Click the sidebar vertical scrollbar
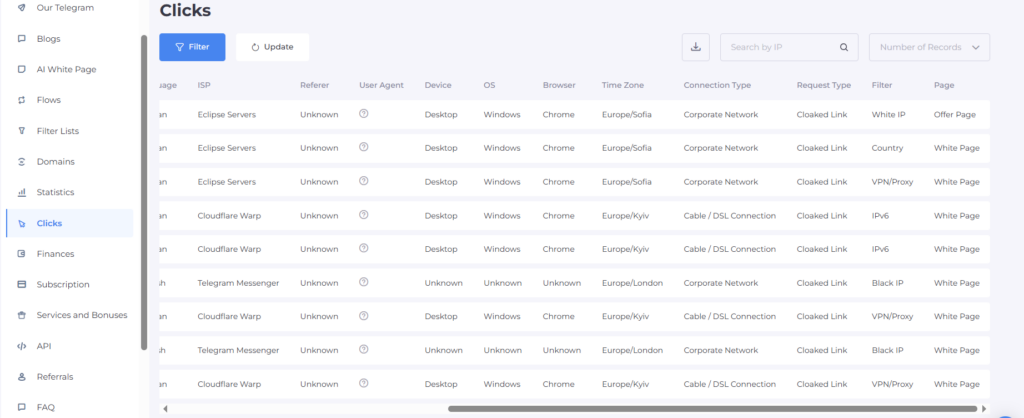 pyautogui.click(x=144, y=190)
